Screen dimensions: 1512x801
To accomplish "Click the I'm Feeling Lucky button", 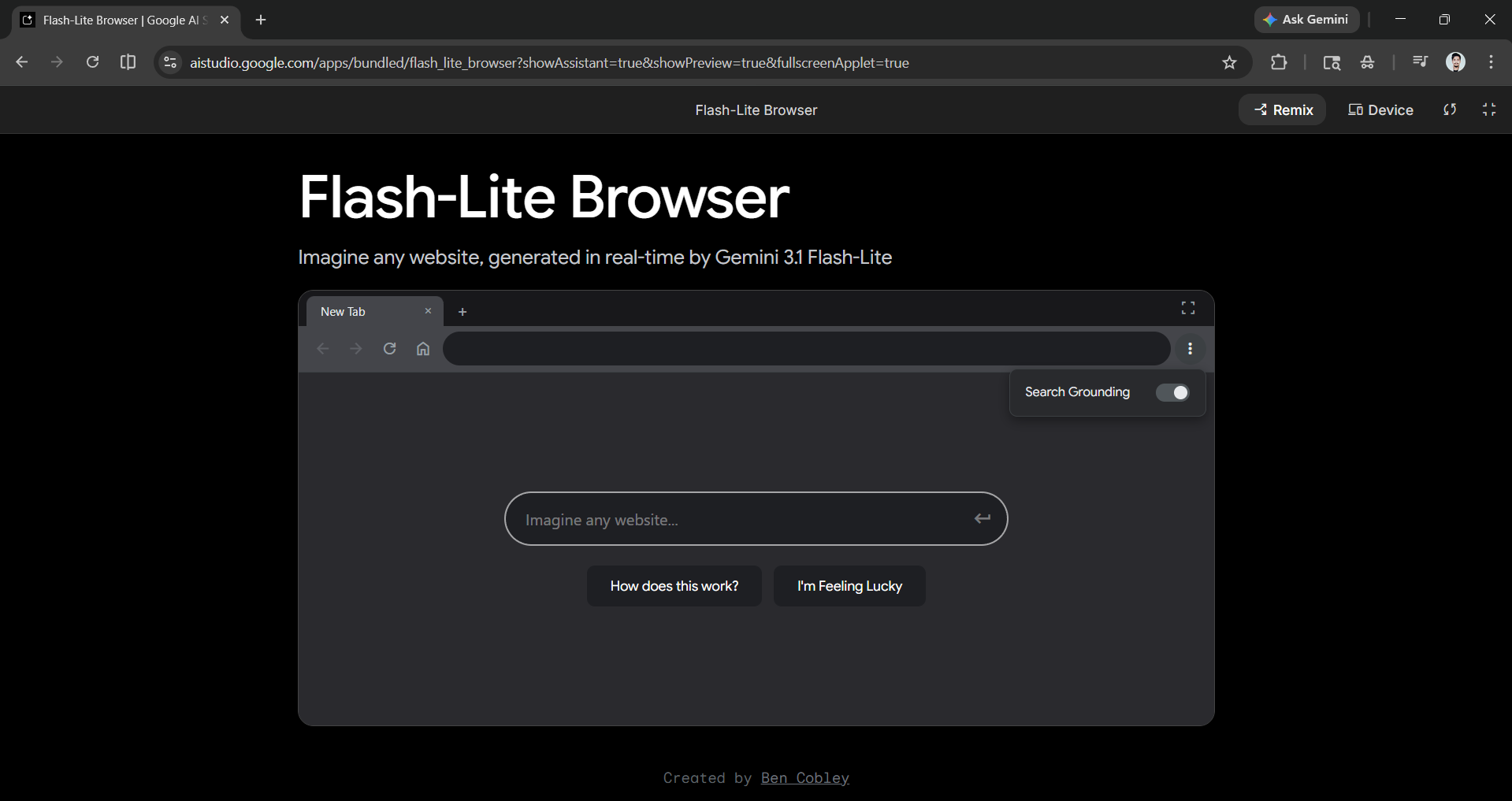I will click(849, 585).
